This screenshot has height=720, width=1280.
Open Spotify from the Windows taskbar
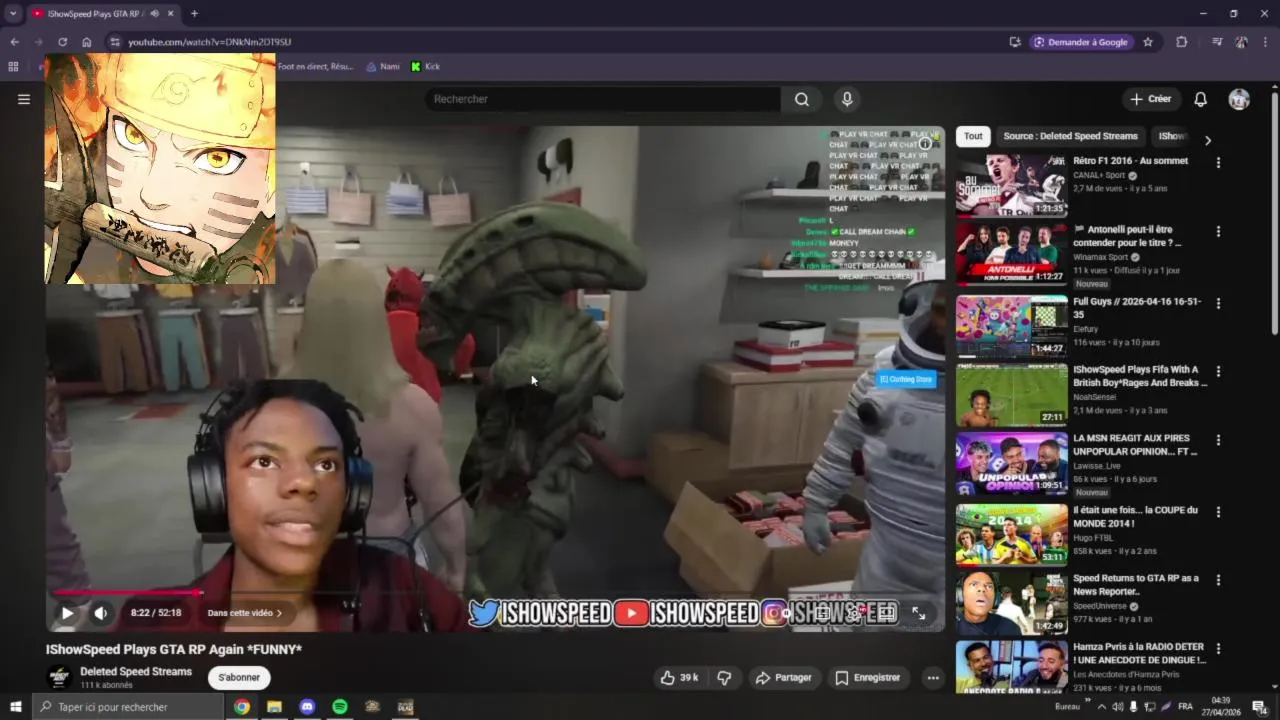pos(340,707)
